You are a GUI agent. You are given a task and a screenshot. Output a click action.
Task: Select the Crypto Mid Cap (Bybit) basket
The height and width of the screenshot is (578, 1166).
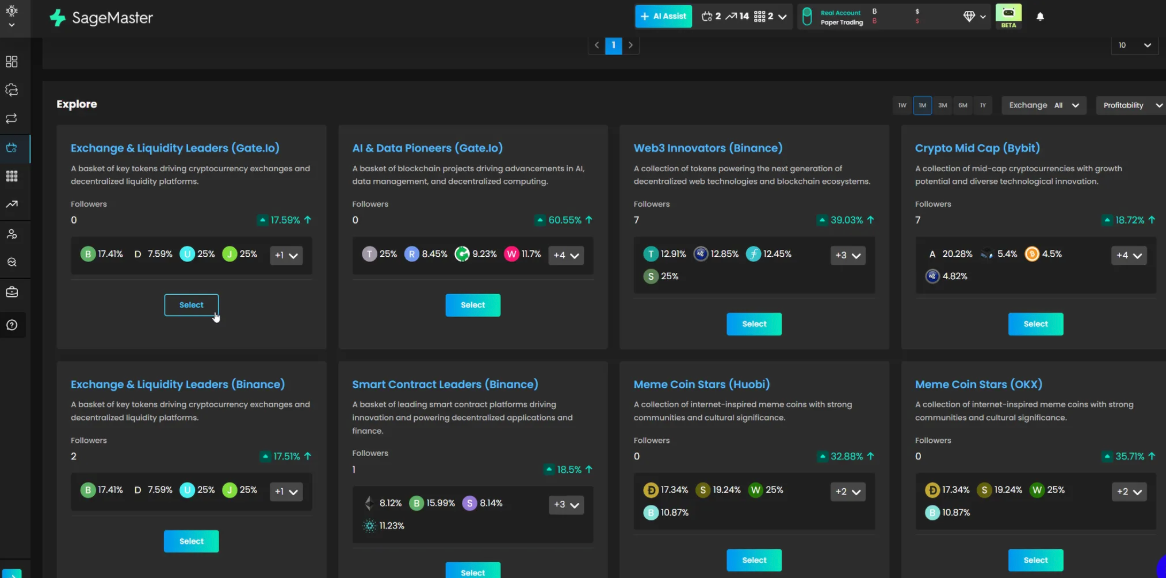pos(1035,324)
